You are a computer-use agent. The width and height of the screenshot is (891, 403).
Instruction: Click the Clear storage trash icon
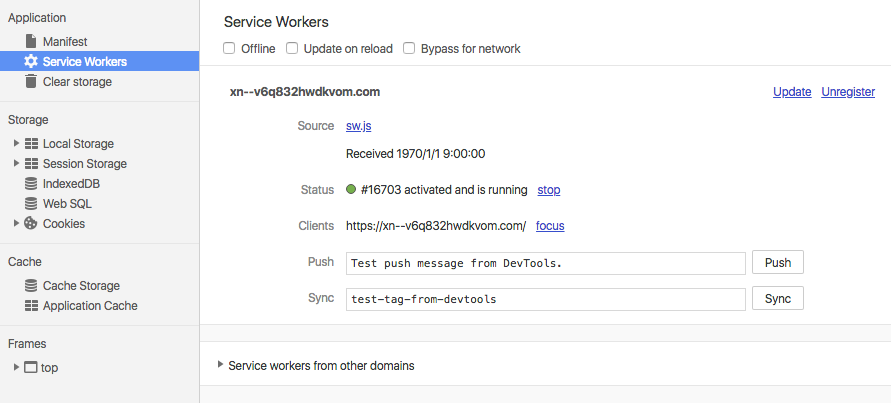tap(31, 81)
